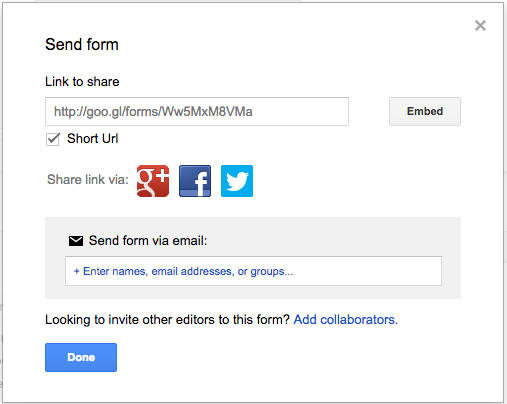
Task: Share the form link via Google+
Action: point(153,181)
